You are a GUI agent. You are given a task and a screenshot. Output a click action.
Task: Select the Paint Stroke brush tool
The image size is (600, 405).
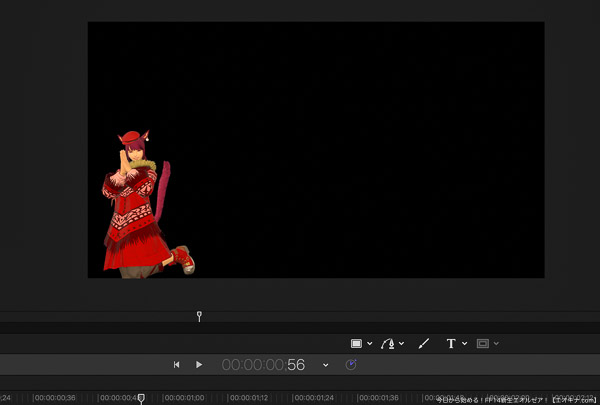424,343
